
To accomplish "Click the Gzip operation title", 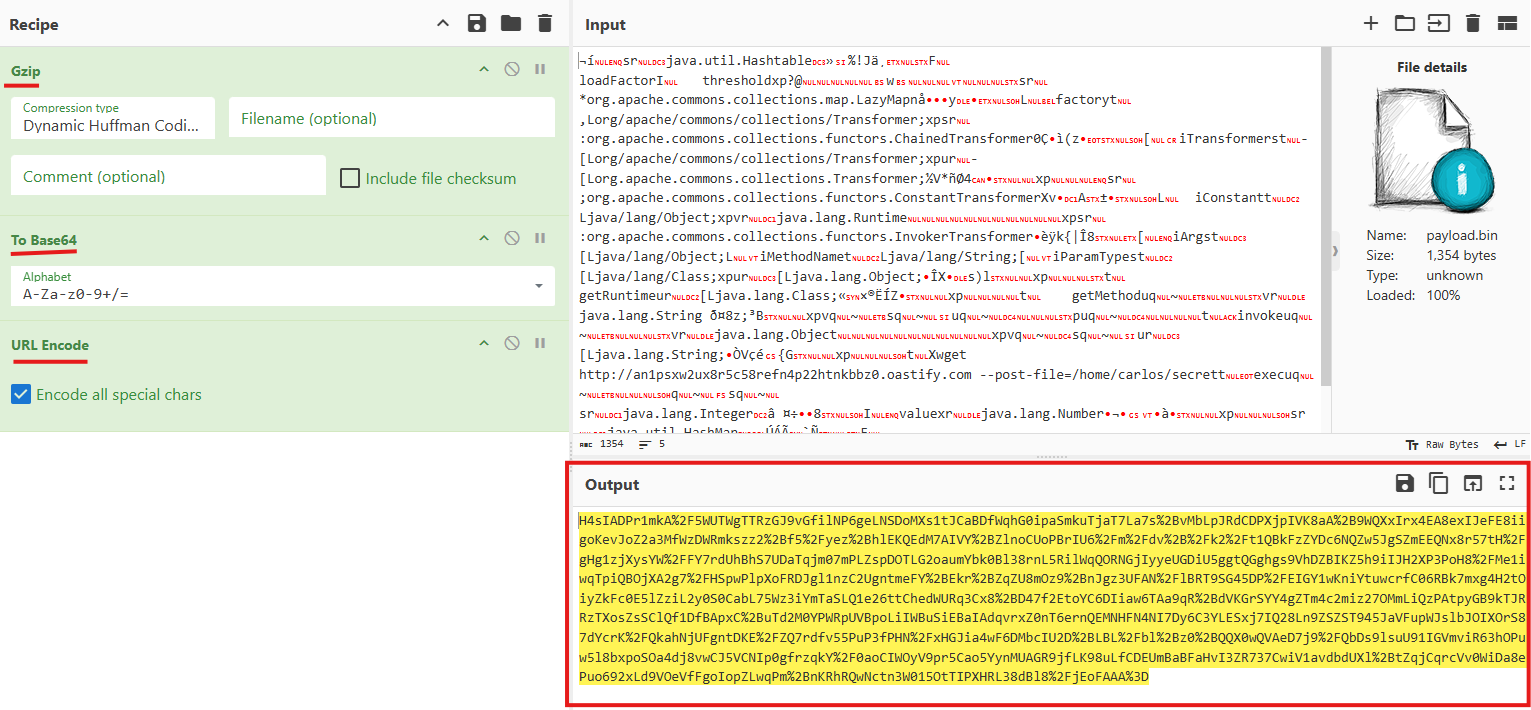I will click(x=26, y=71).
